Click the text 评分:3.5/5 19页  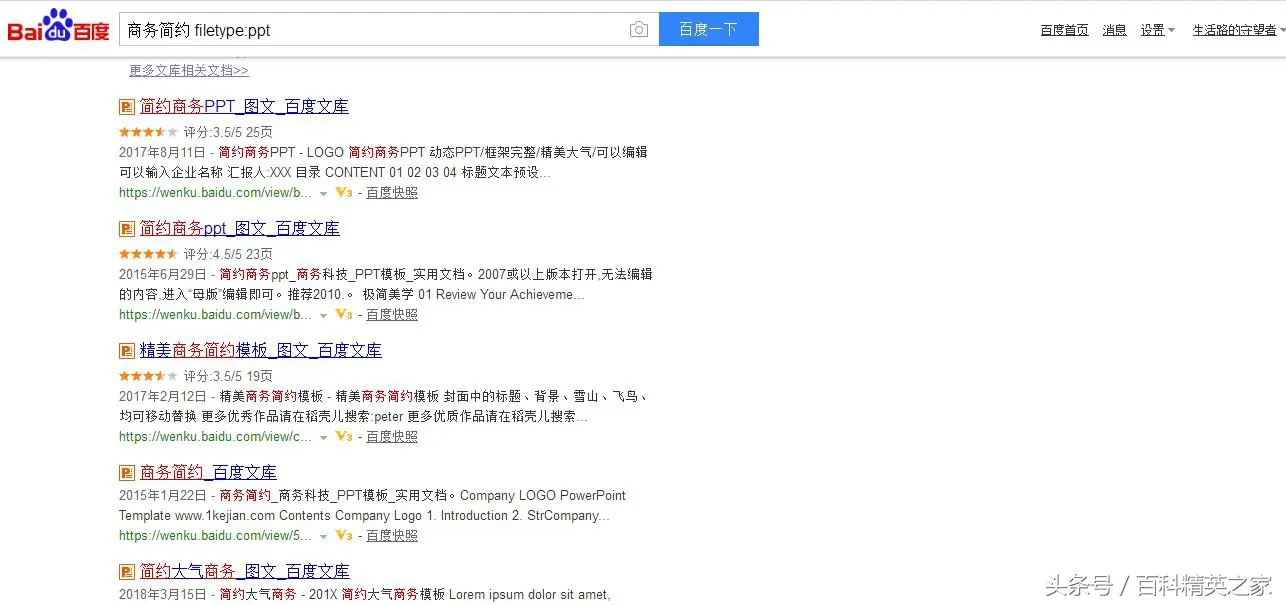[x=228, y=376]
